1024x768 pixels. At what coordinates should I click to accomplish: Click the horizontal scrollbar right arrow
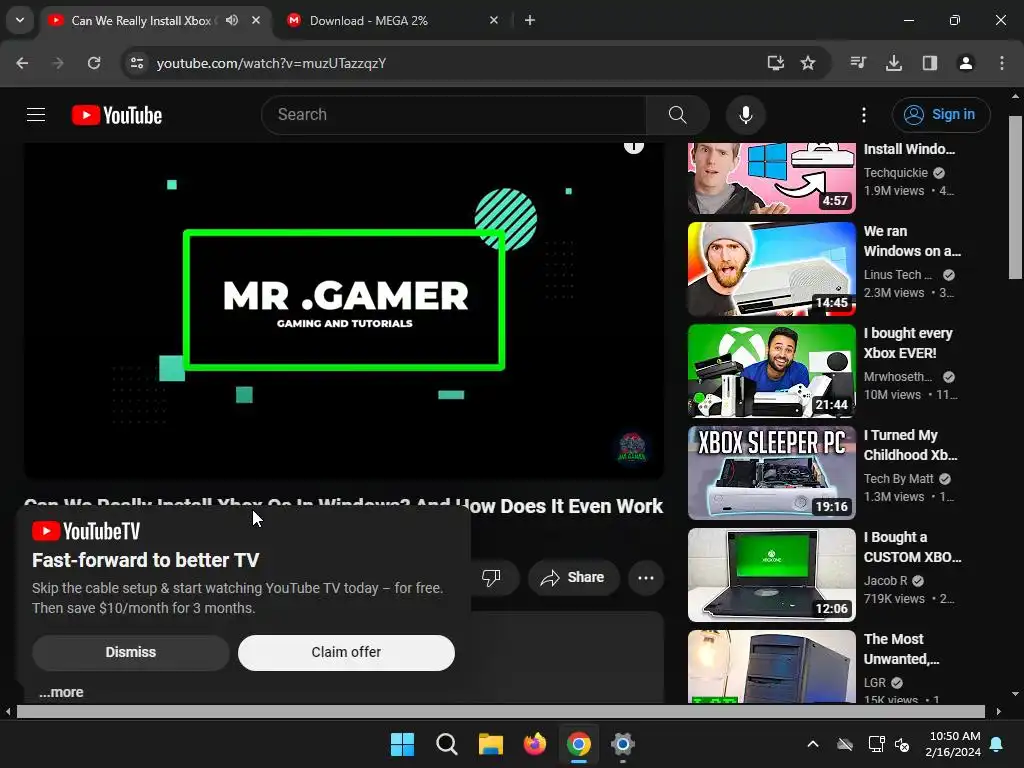coord(999,711)
